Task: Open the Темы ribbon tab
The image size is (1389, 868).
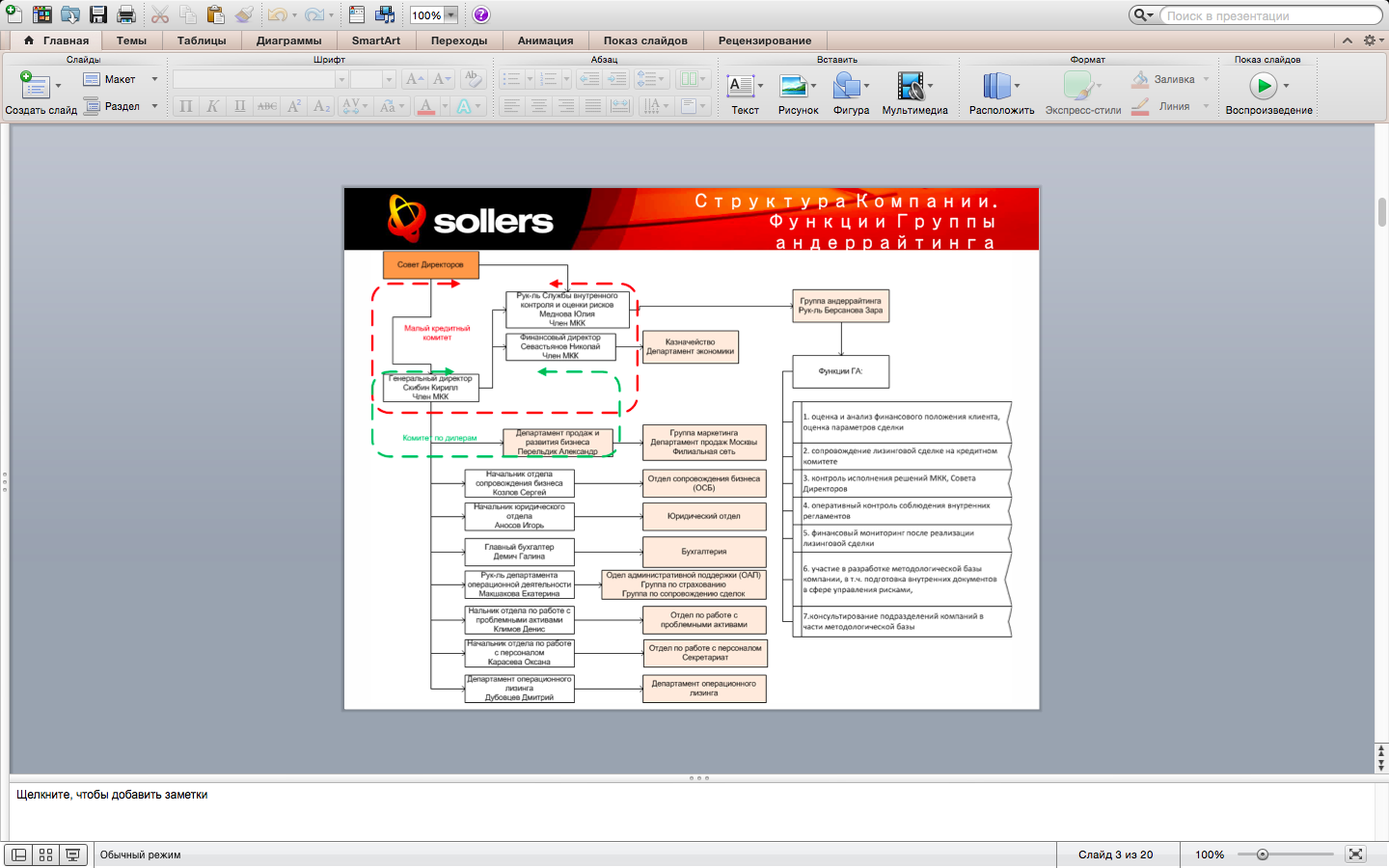Action: 131,41
